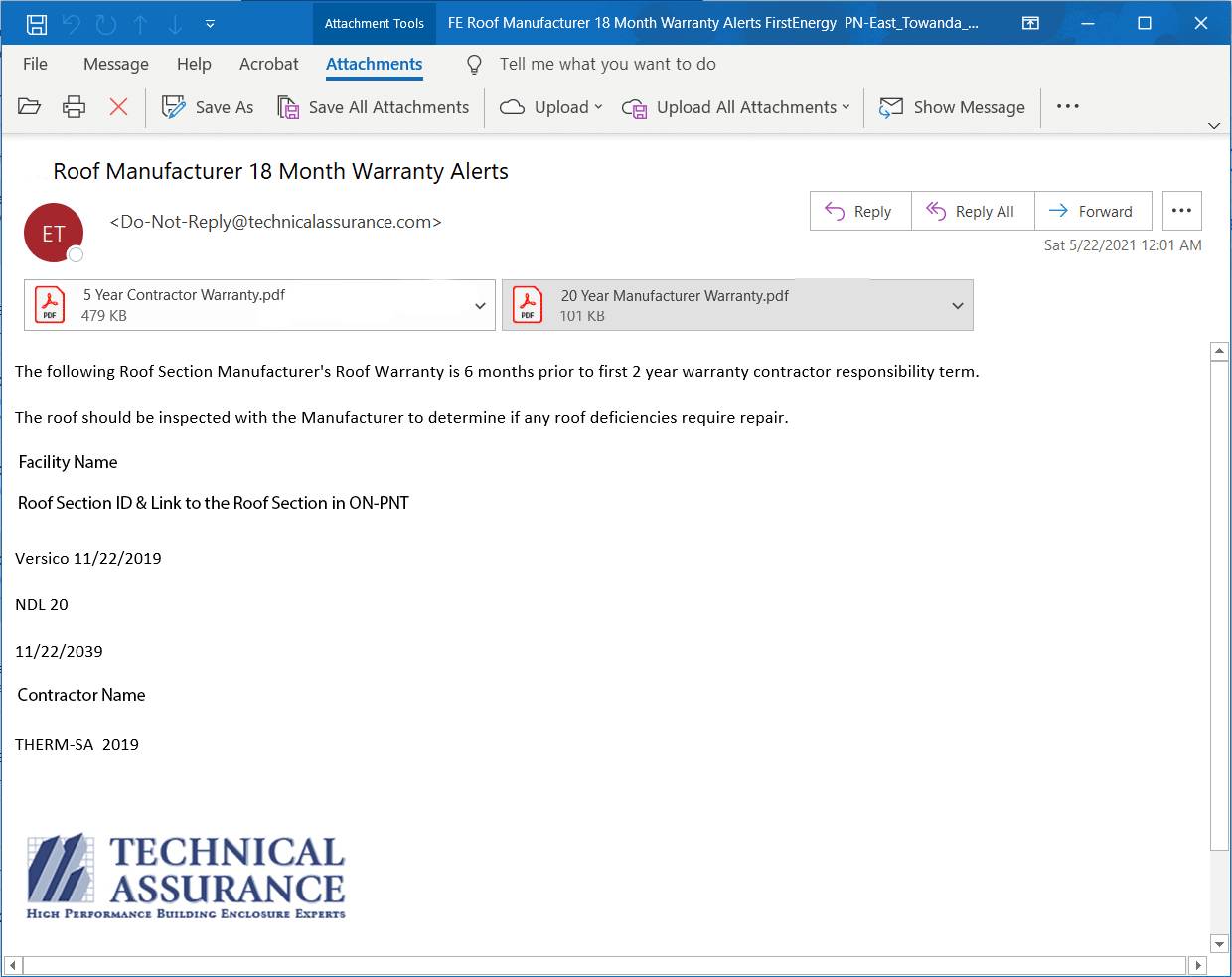Remove attachment using the red X icon

point(118,107)
